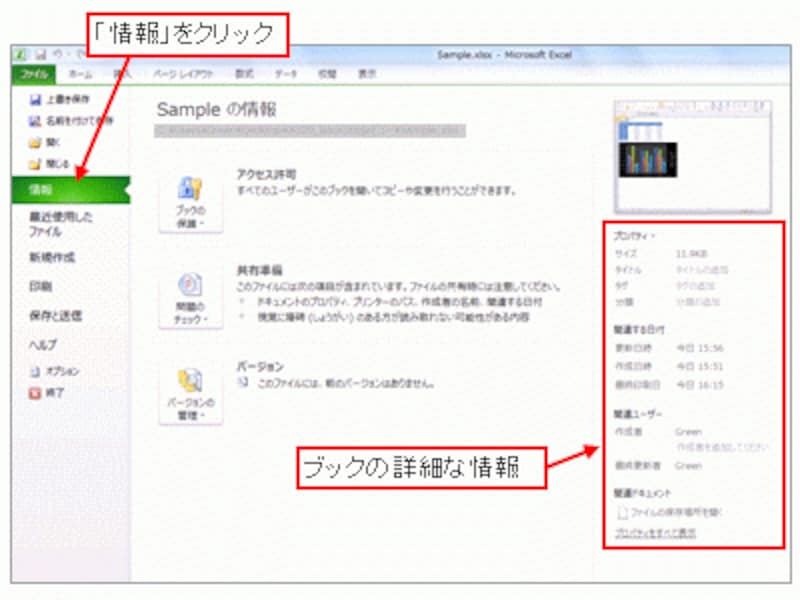Click the 関連ドキュメント (Related Documents) heading

click(x=642, y=493)
